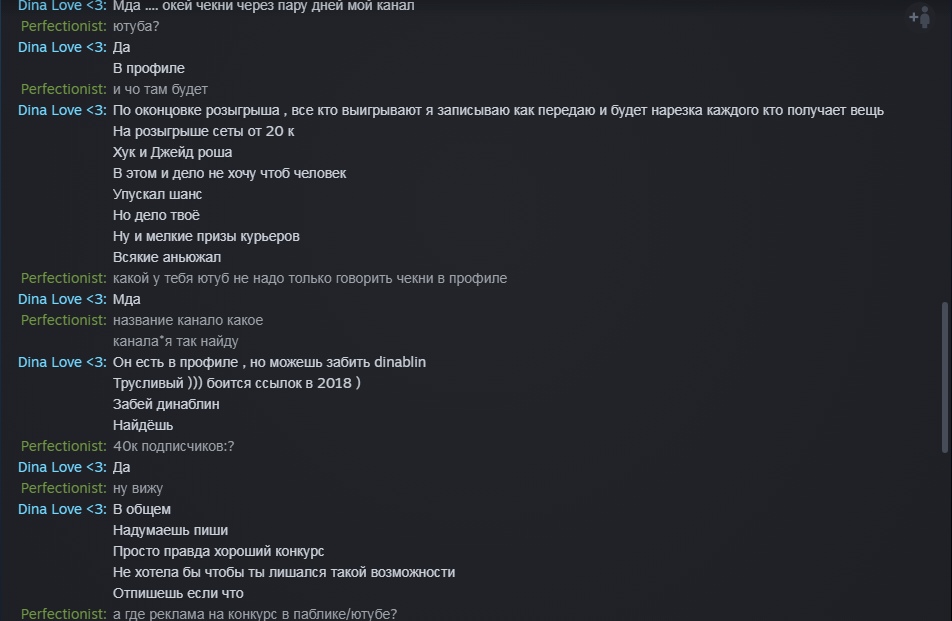
Task: Select Perfectionist's name beside "и чо там будет"
Action: pos(63,90)
